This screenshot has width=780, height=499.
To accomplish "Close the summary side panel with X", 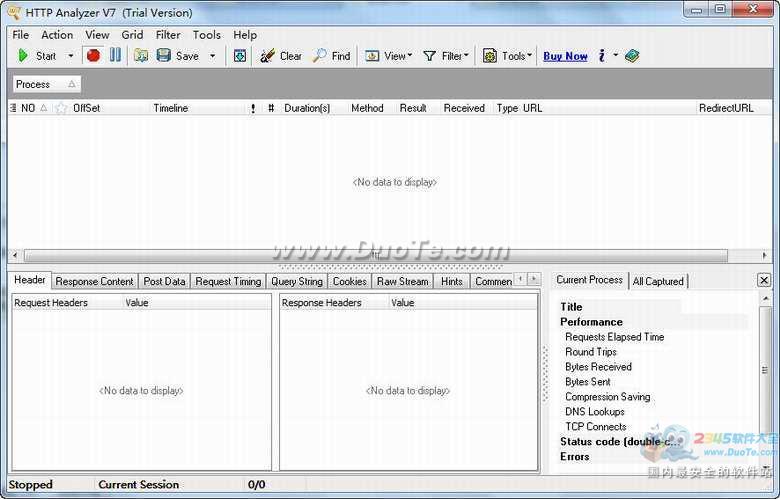I will click(764, 280).
